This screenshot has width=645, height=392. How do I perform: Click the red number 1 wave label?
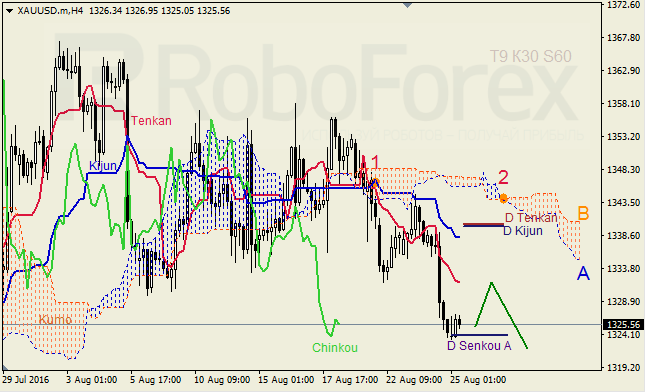coord(375,163)
